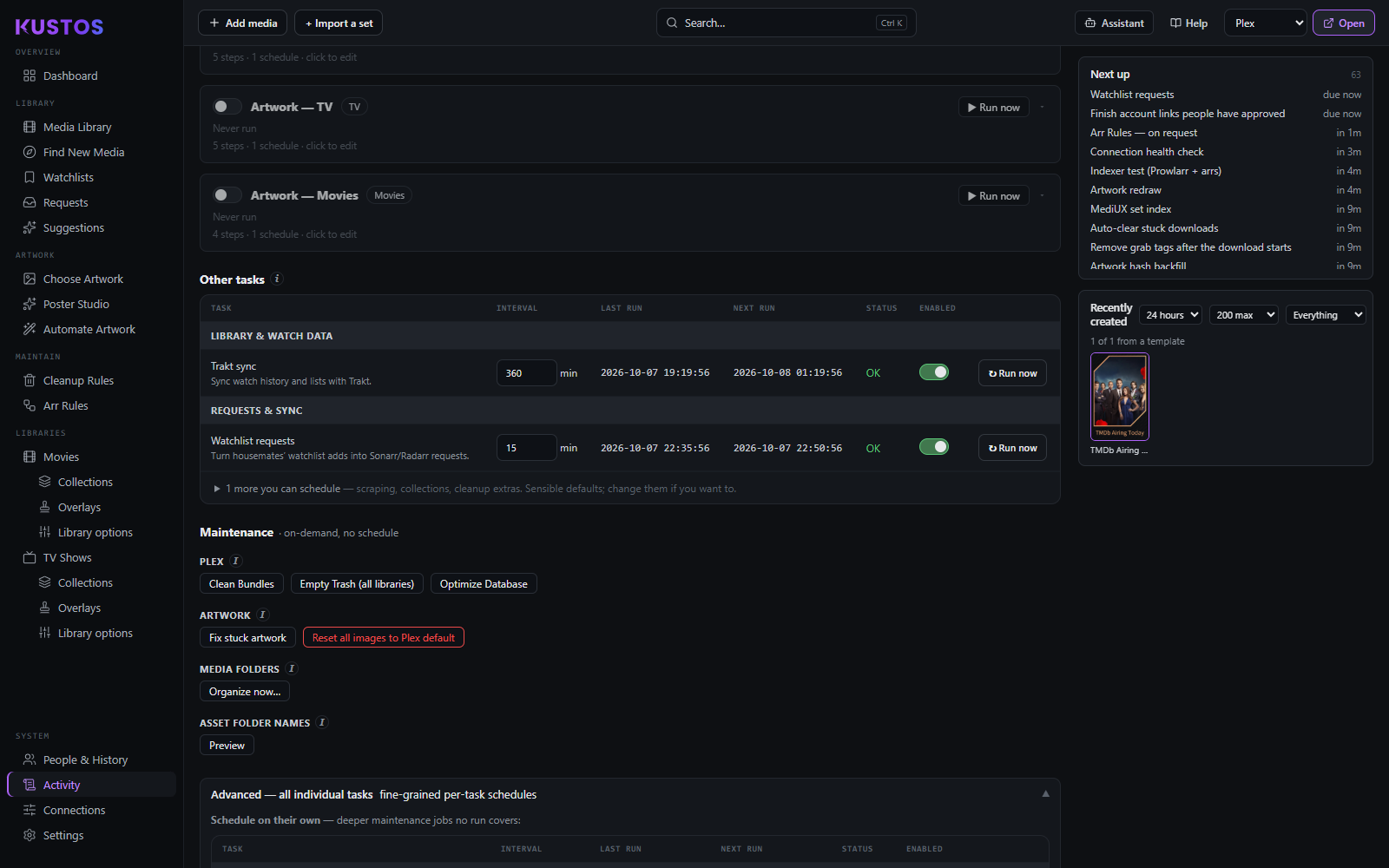Click the Choose Artwork image icon
The width and height of the screenshot is (1389, 868).
click(30, 279)
